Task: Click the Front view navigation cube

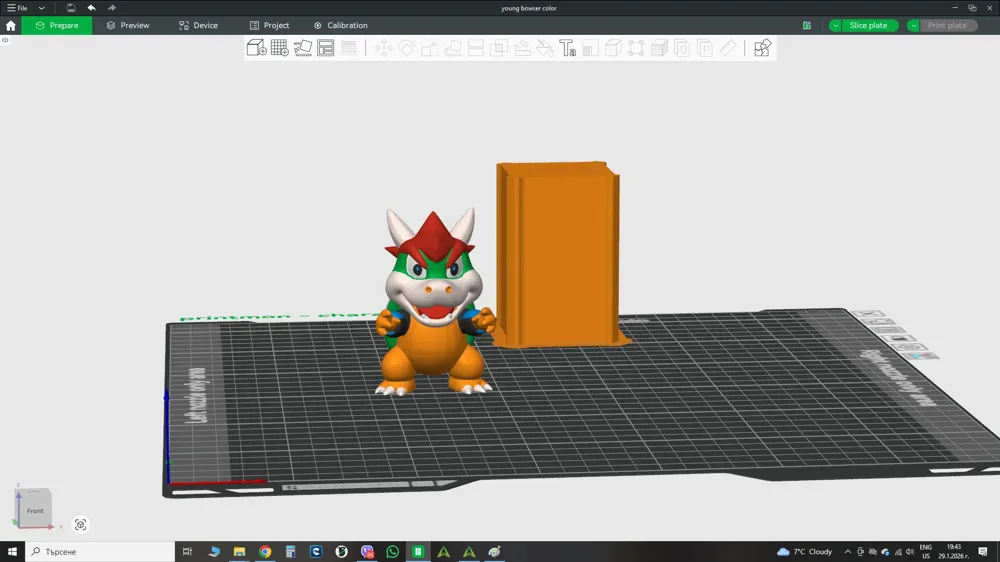Action: pos(34,508)
